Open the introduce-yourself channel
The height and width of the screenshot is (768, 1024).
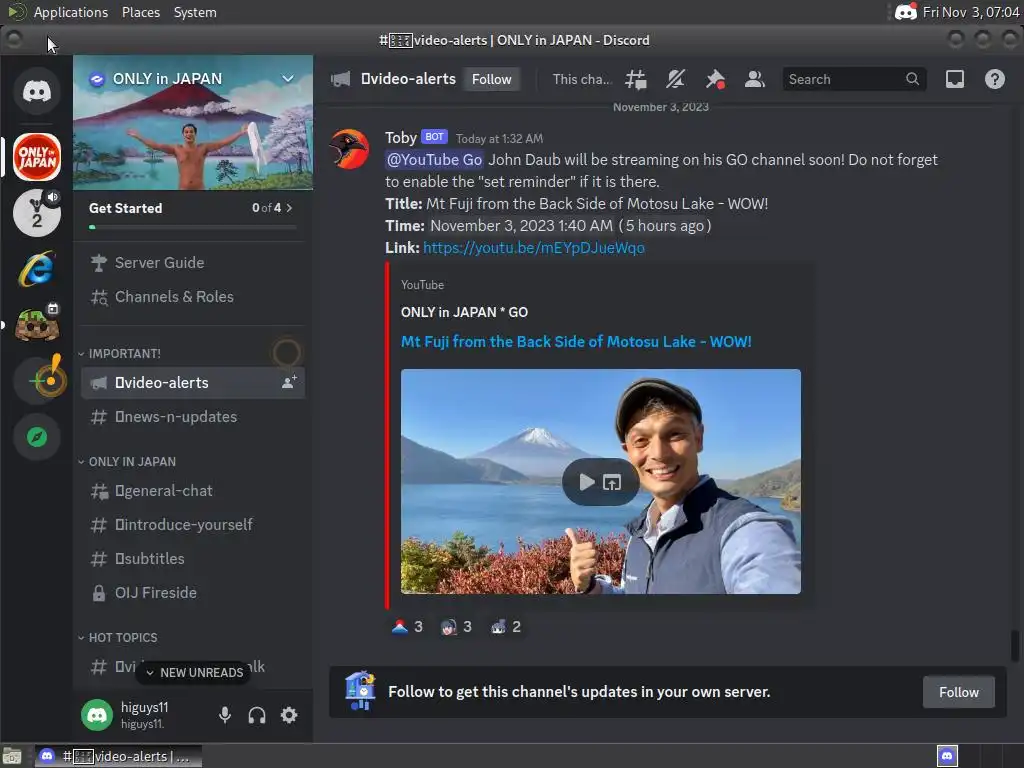point(193,524)
